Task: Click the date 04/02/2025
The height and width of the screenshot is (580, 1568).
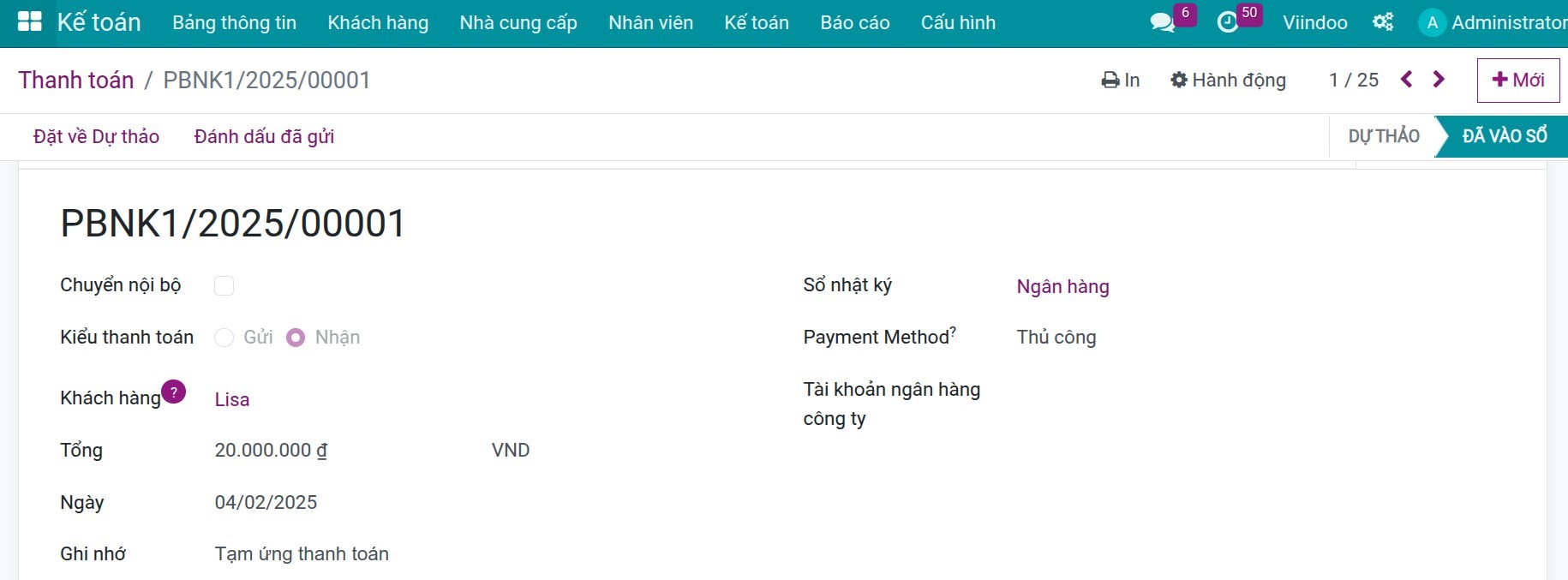Action: 266,502
